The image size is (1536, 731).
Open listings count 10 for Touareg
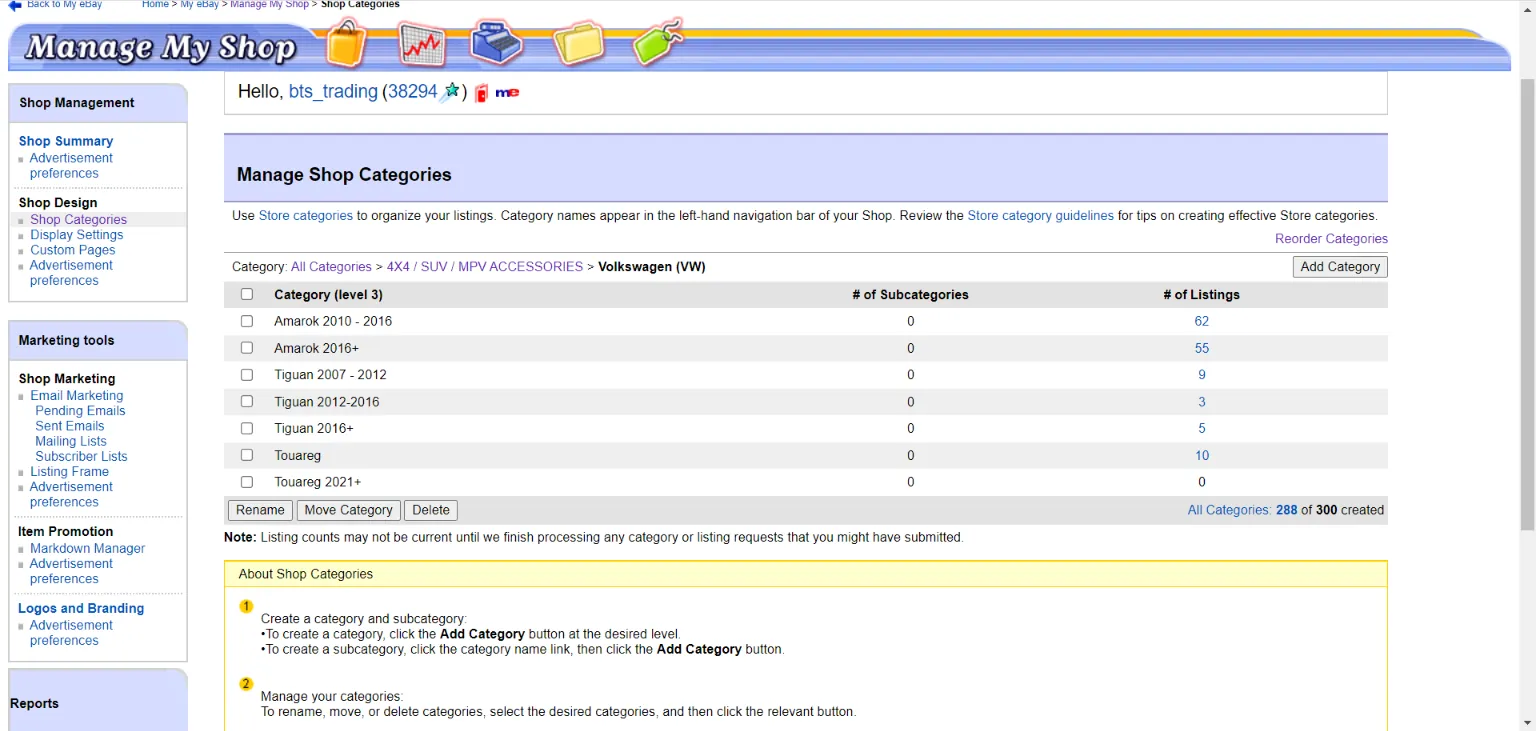[1201, 455]
